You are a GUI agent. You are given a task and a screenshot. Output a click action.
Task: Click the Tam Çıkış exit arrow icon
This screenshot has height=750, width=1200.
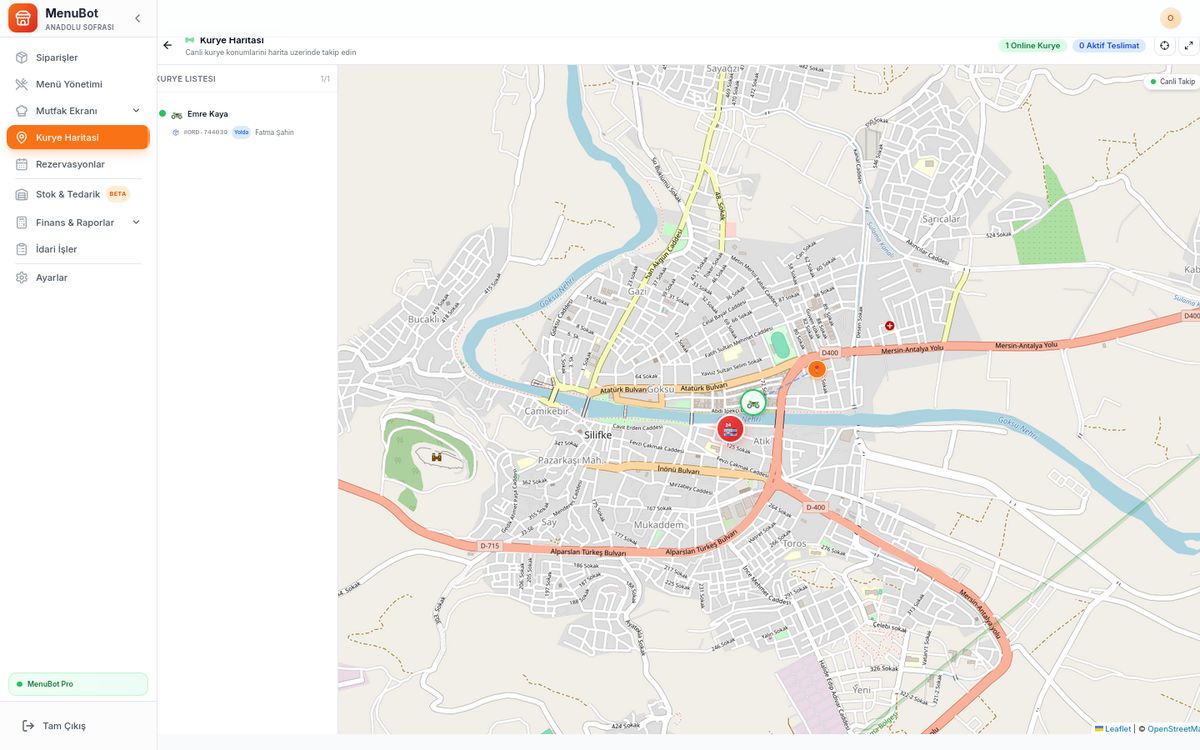pyautogui.click(x=28, y=725)
